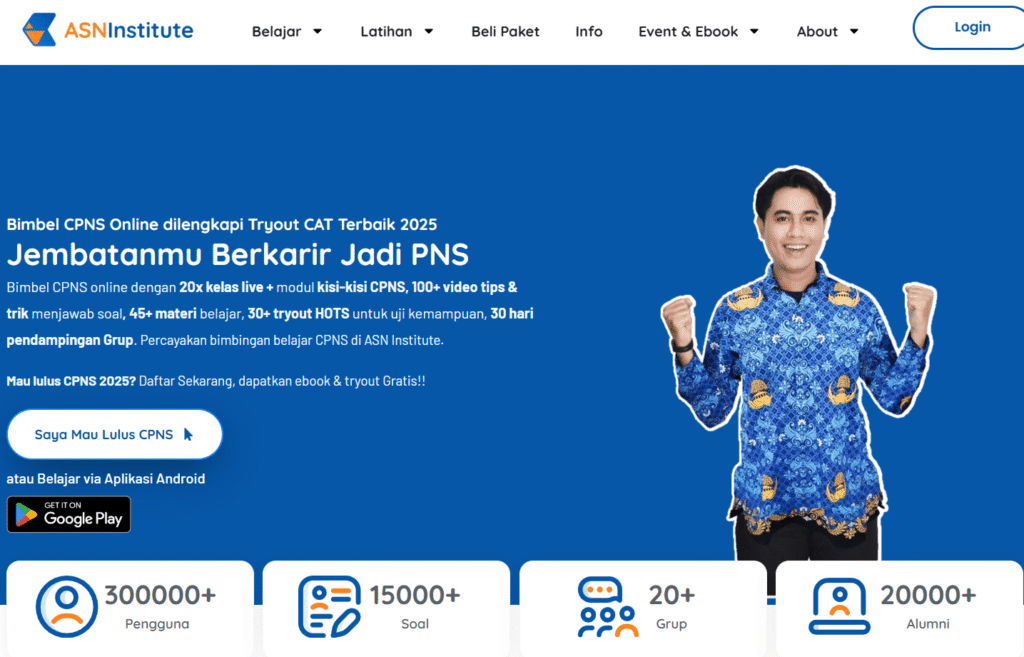Select the 20000+ Alumni stats card
Screen dimensions: 1024x657
point(900,608)
